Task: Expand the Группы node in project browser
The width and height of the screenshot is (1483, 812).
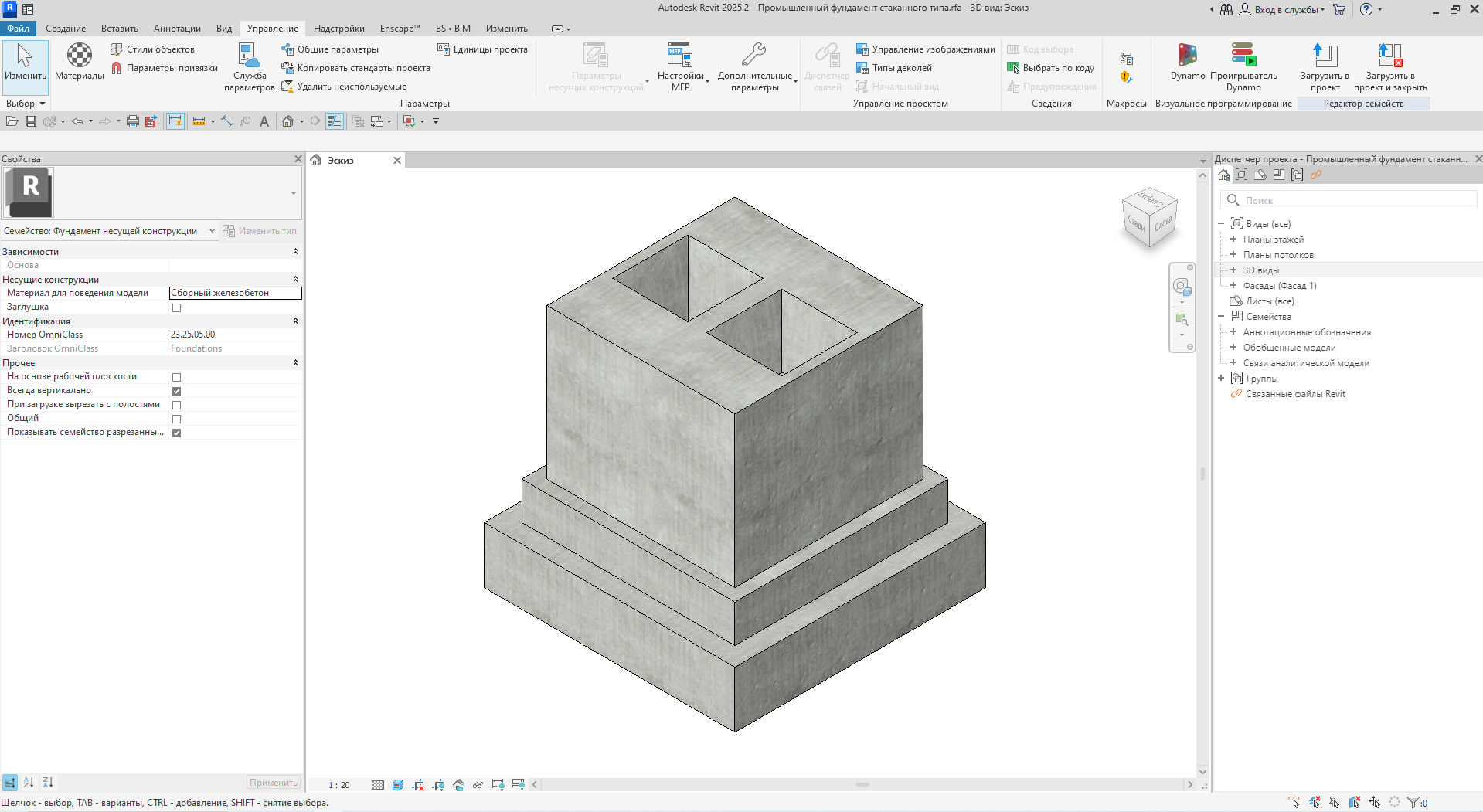Action: [x=1221, y=379]
